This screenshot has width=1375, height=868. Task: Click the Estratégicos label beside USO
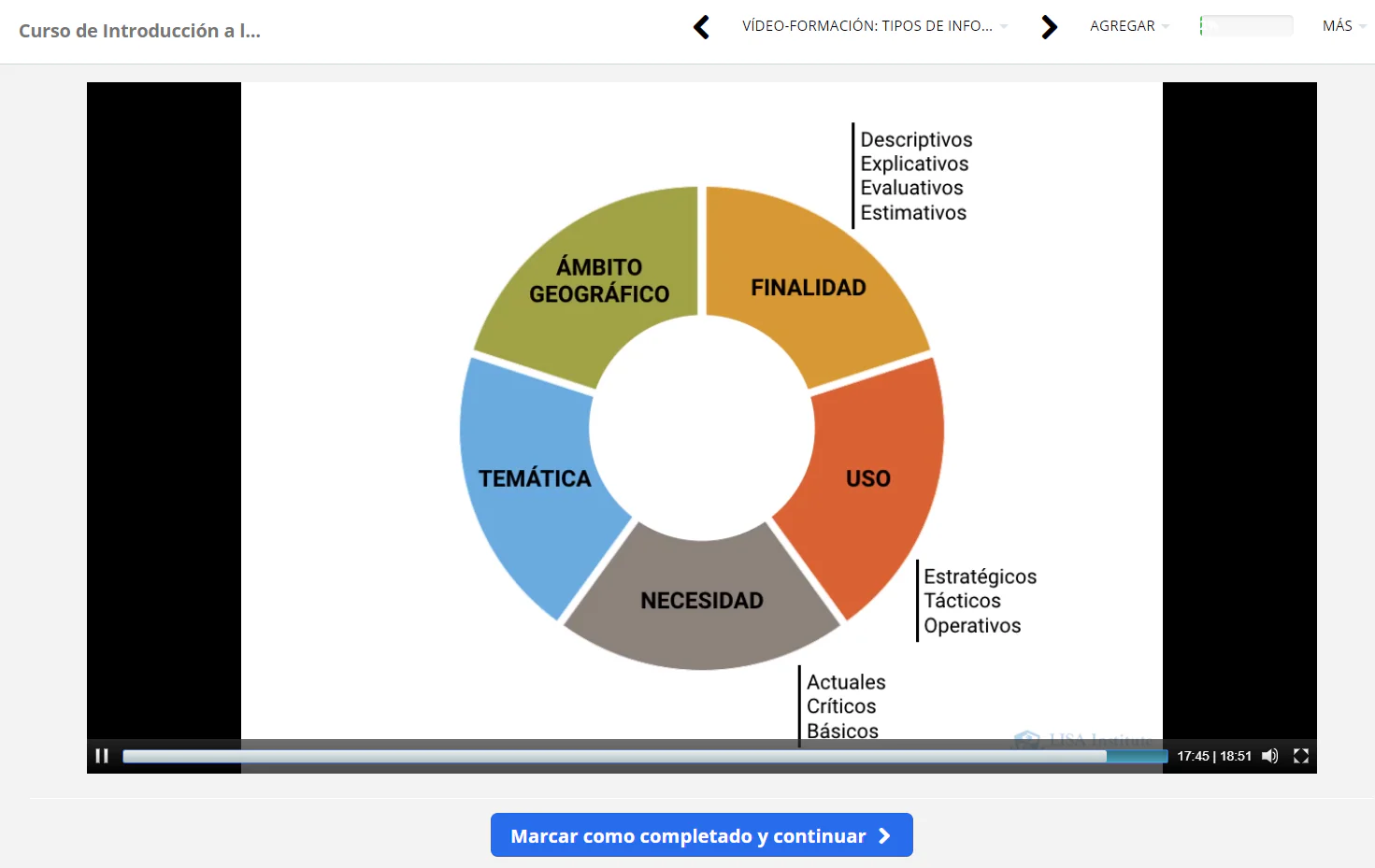point(980,576)
